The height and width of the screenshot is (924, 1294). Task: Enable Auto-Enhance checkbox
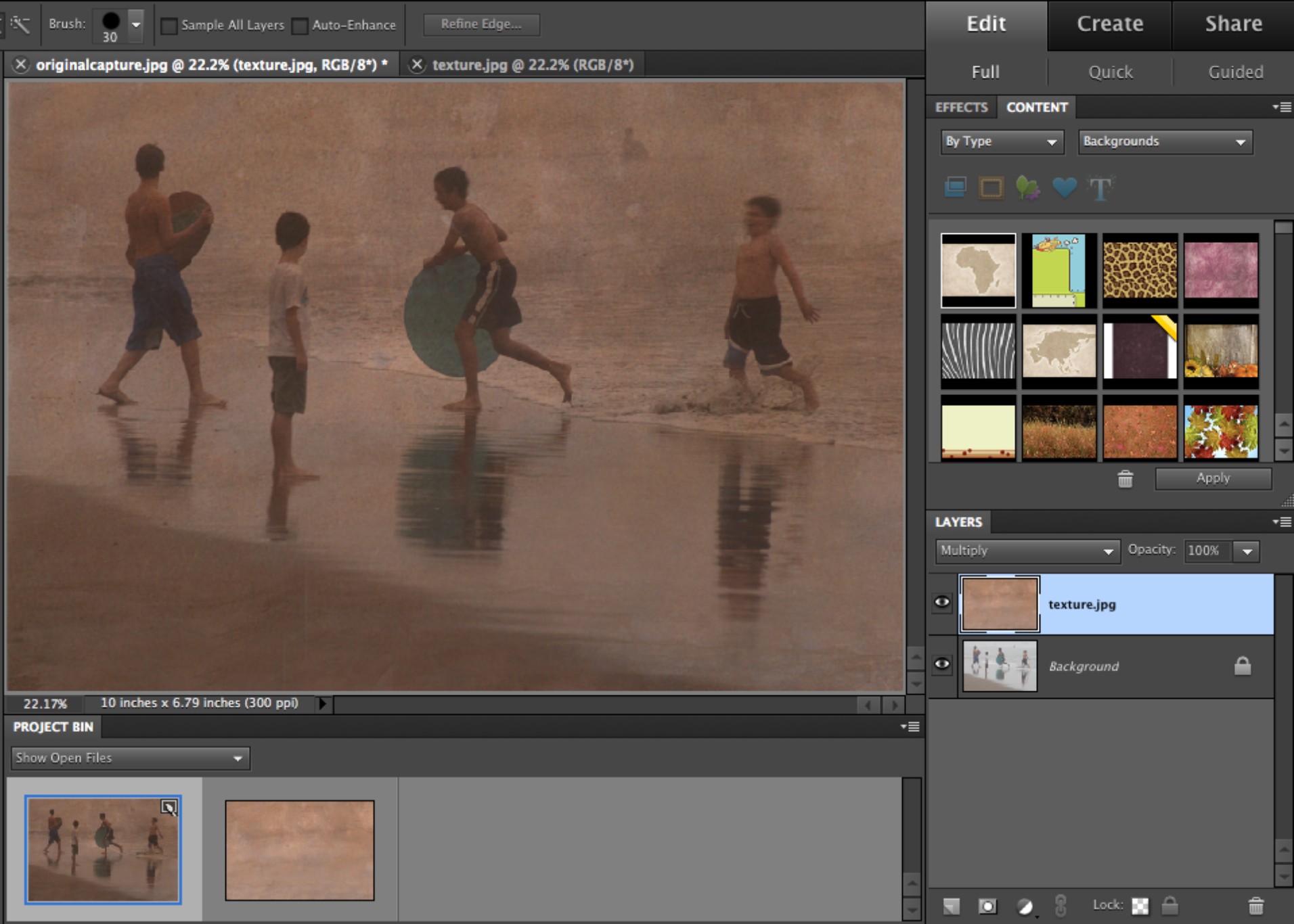pyautogui.click(x=300, y=26)
